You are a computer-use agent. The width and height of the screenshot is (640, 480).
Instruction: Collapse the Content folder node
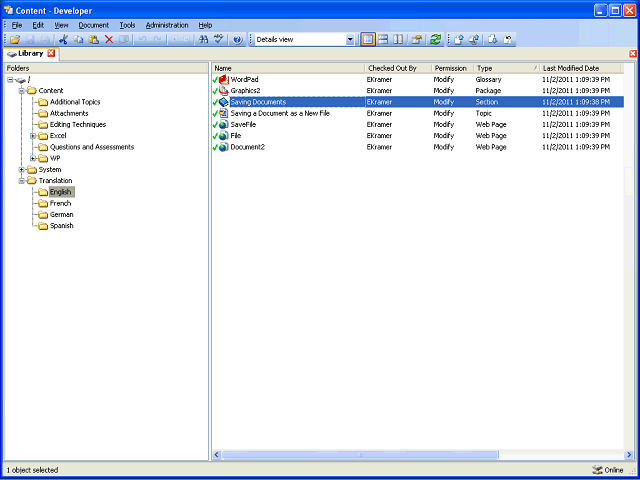(22, 91)
